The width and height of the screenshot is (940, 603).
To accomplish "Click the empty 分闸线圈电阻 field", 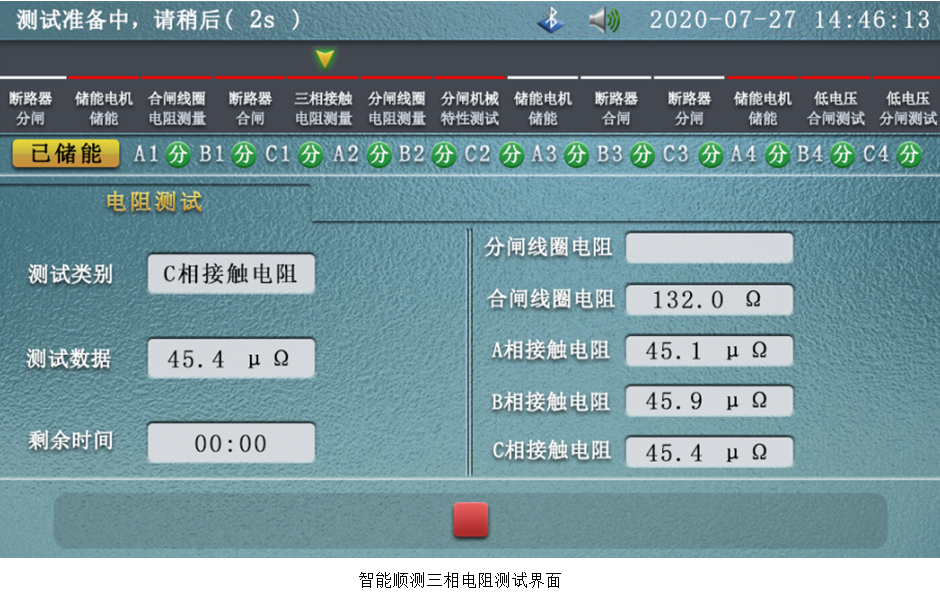I will (709, 248).
